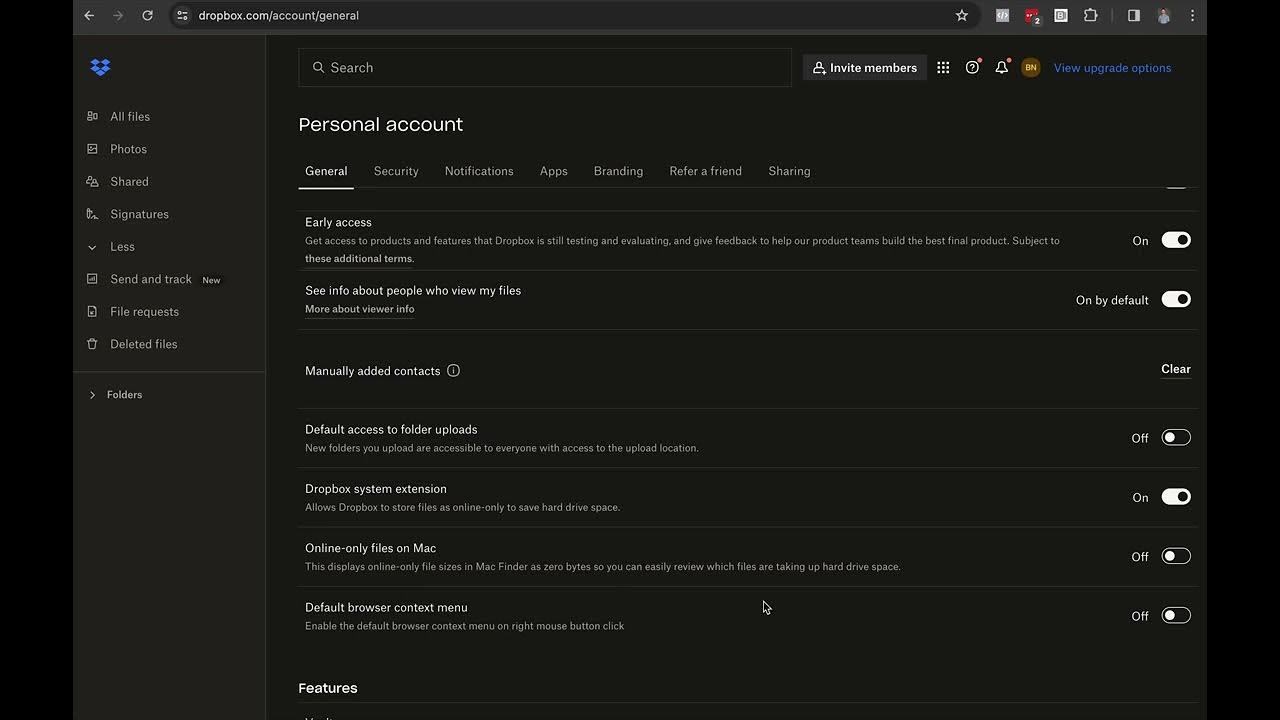Viewport: 1280px width, 720px height.
Task: Turn off the Early access toggle
Action: 1176,240
